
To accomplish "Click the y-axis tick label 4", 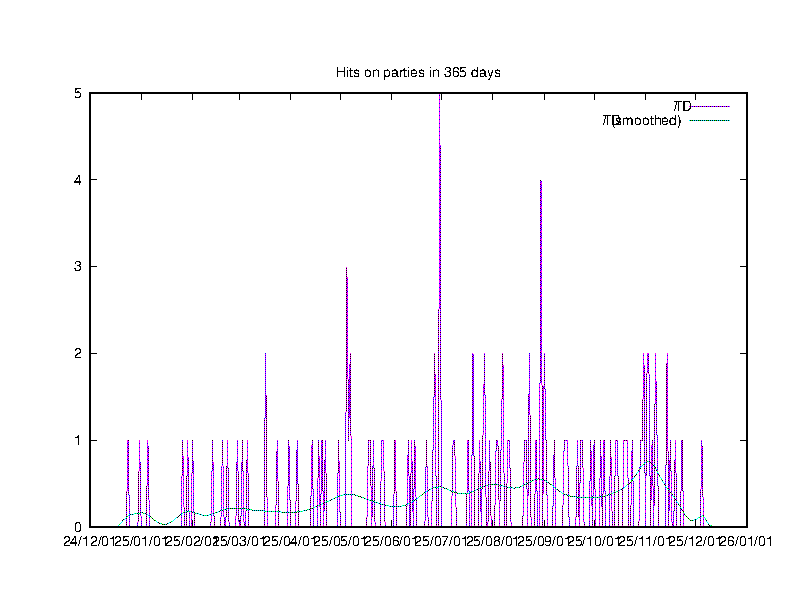I will tap(78, 180).
